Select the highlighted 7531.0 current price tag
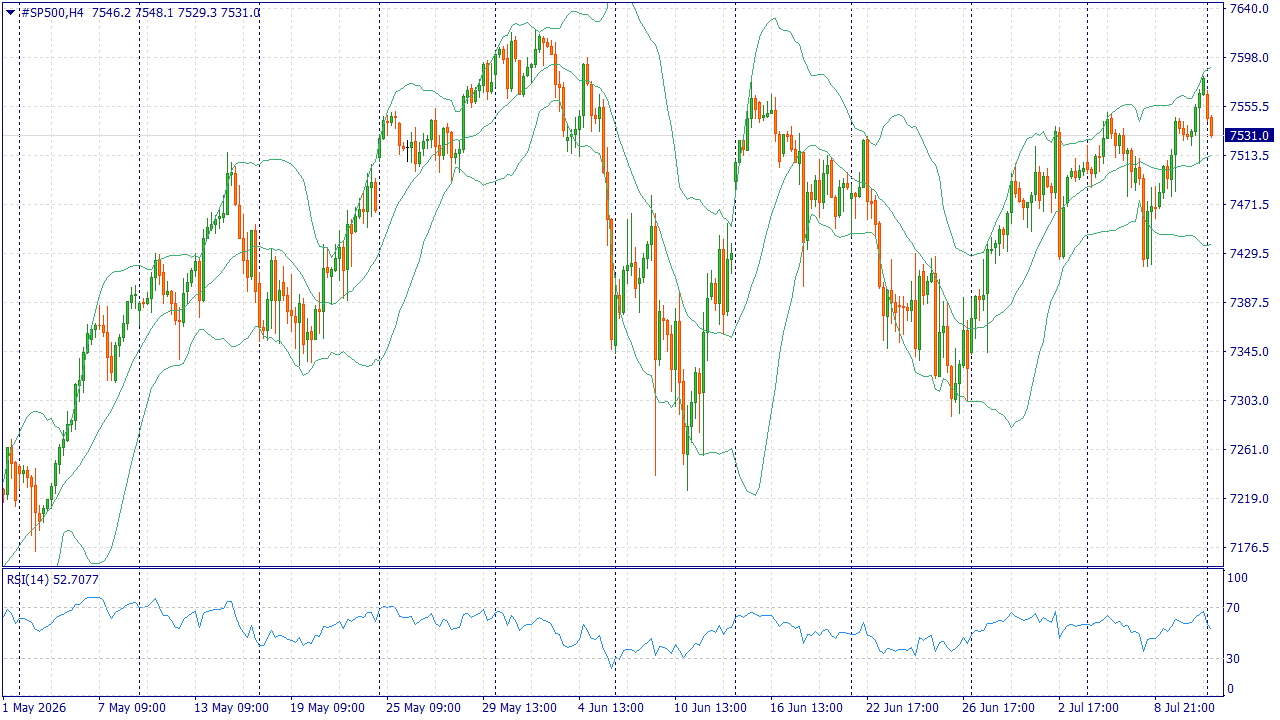Screen dimensions: 1280x720 pos(1250,135)
